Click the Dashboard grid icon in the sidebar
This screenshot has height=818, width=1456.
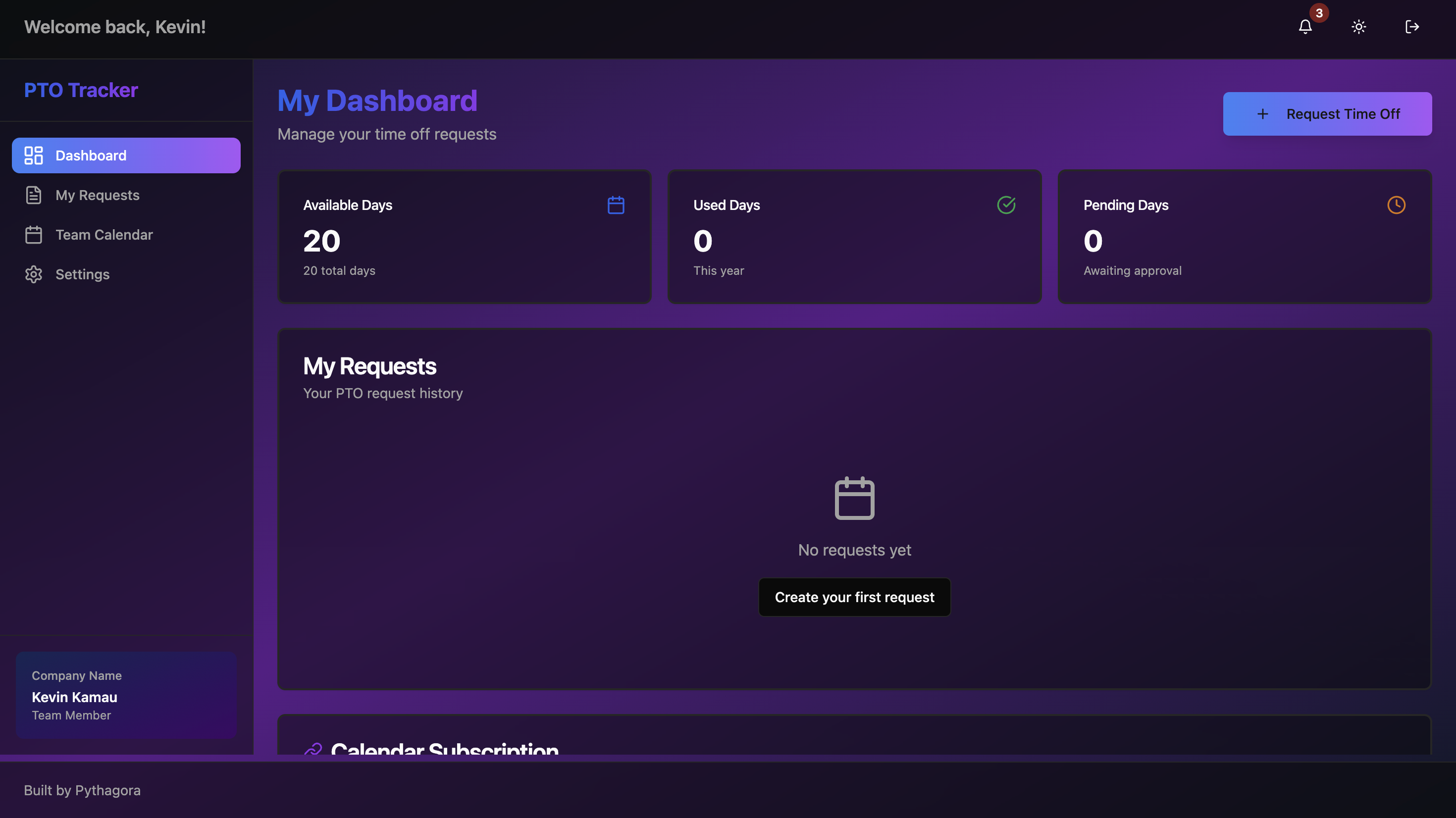(33, 155)
